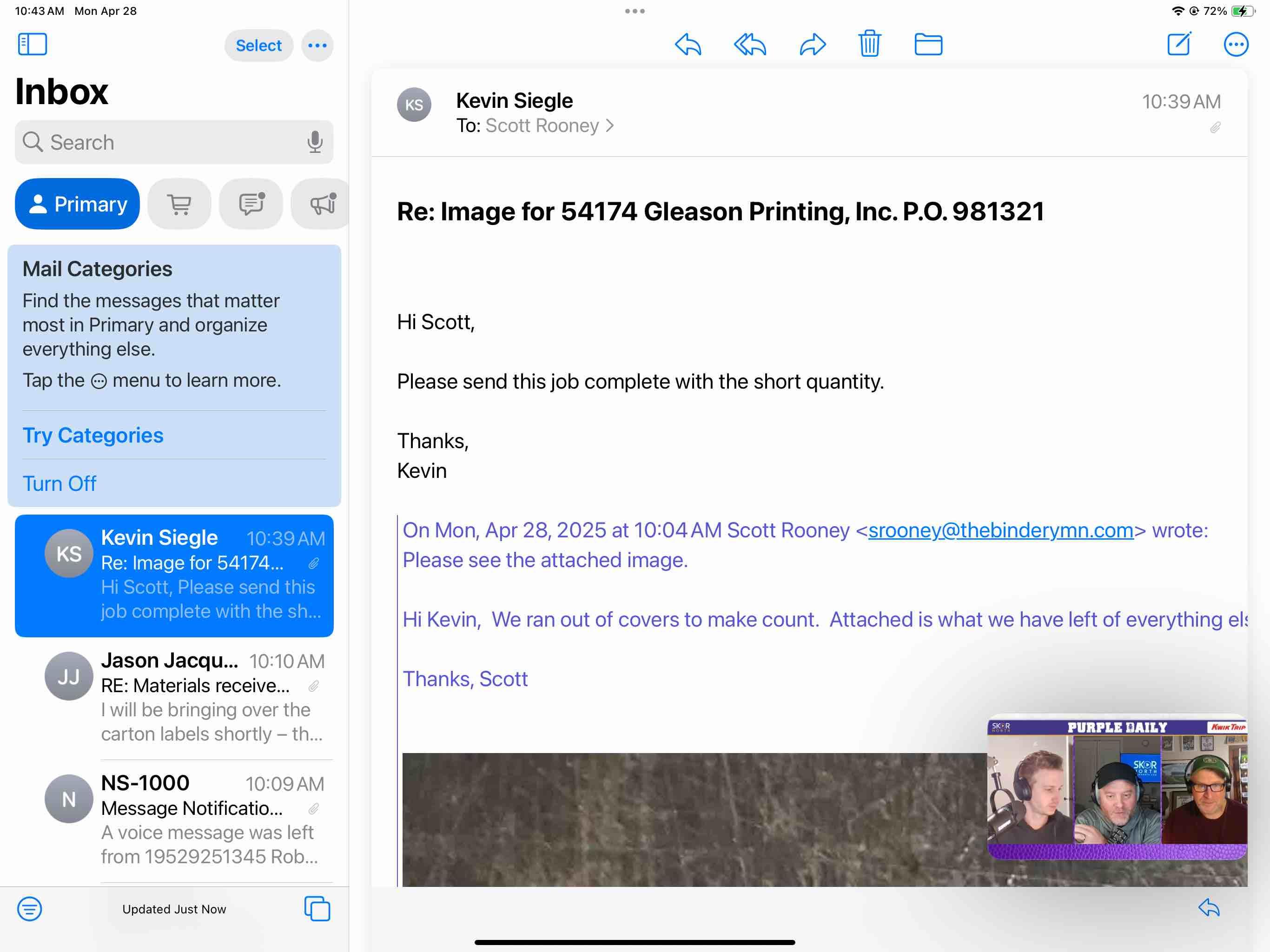
Task: Open the inbox ellipsis menu next to Select
Action: [x=317, y=46]
